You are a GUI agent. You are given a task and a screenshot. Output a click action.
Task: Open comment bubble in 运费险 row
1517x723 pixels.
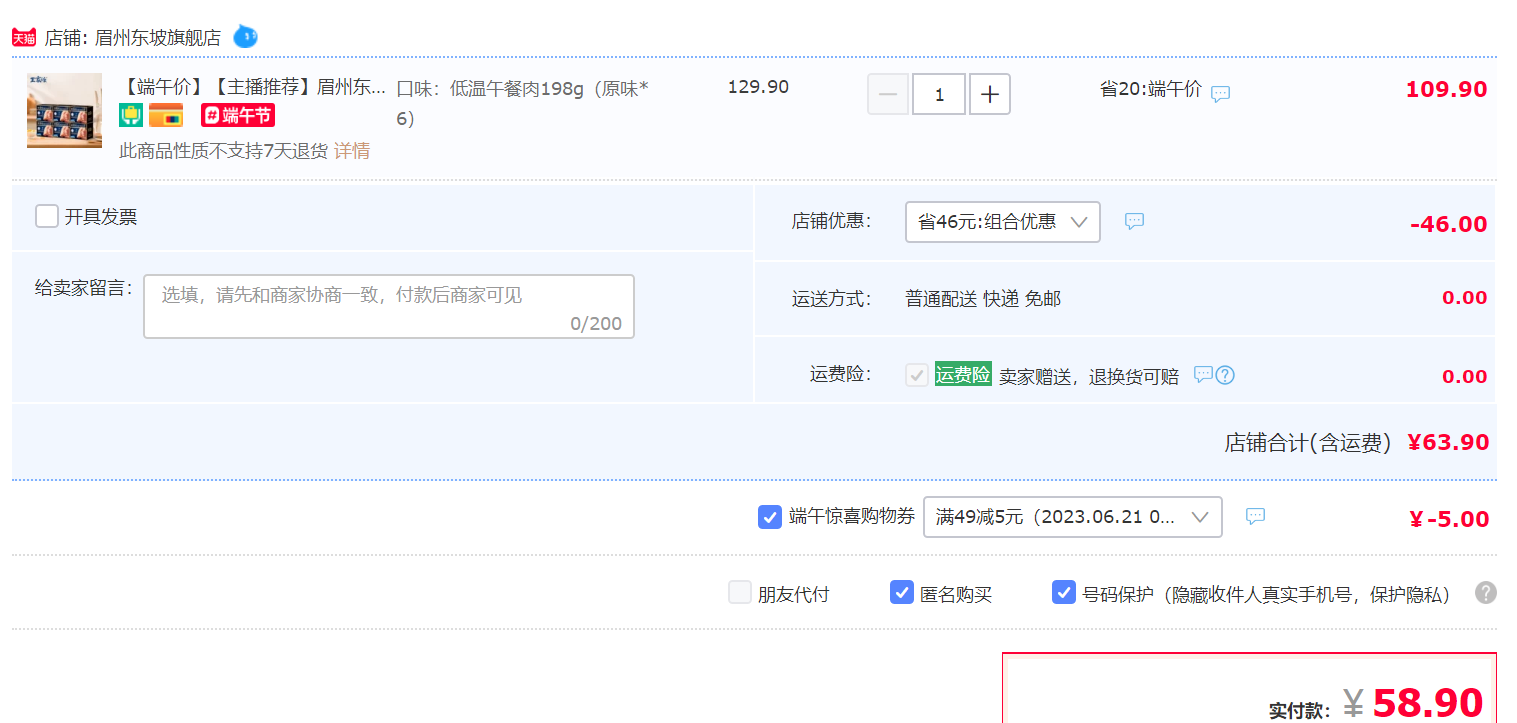1203,375
